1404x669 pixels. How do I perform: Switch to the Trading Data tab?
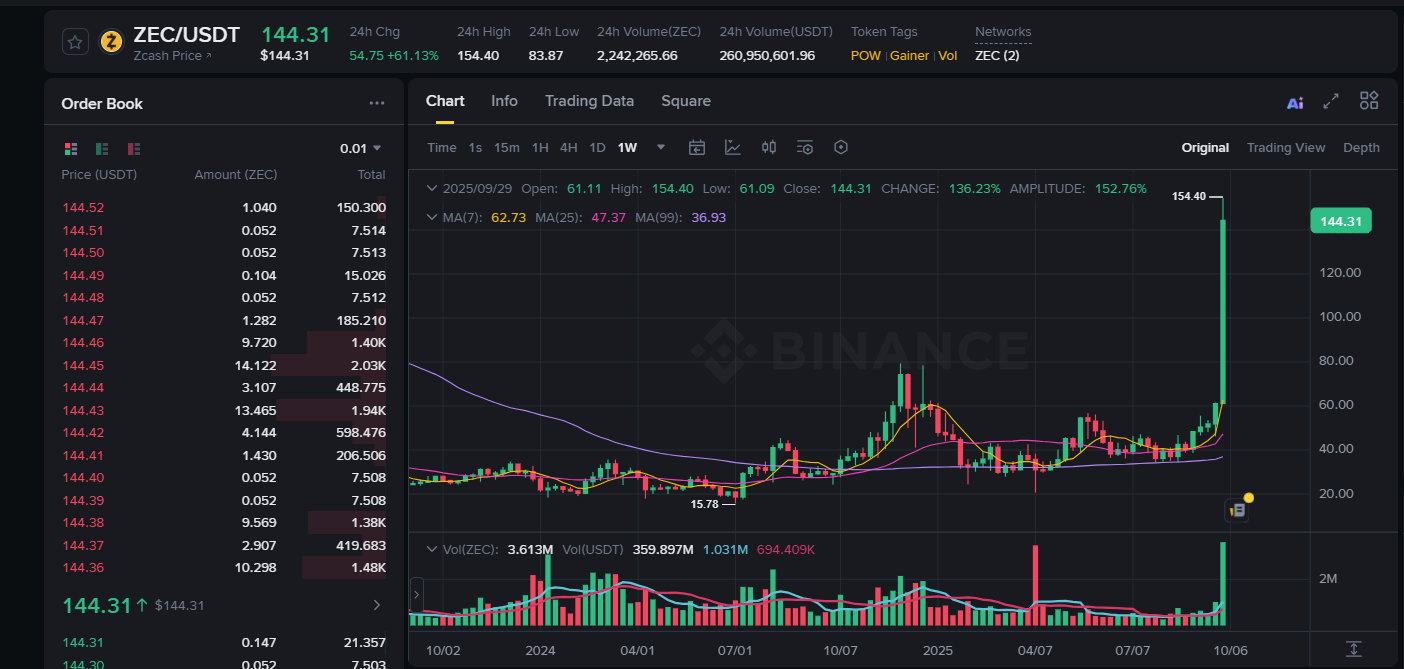click(x=589, y=101)
